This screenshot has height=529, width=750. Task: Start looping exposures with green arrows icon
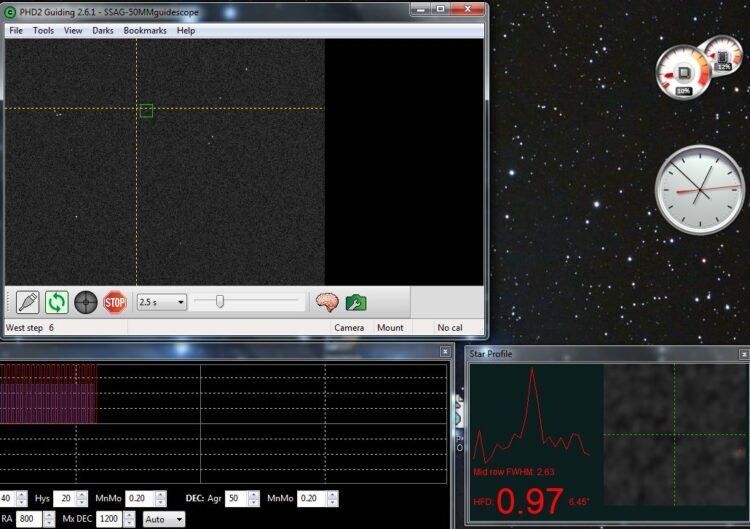(56, 302)
